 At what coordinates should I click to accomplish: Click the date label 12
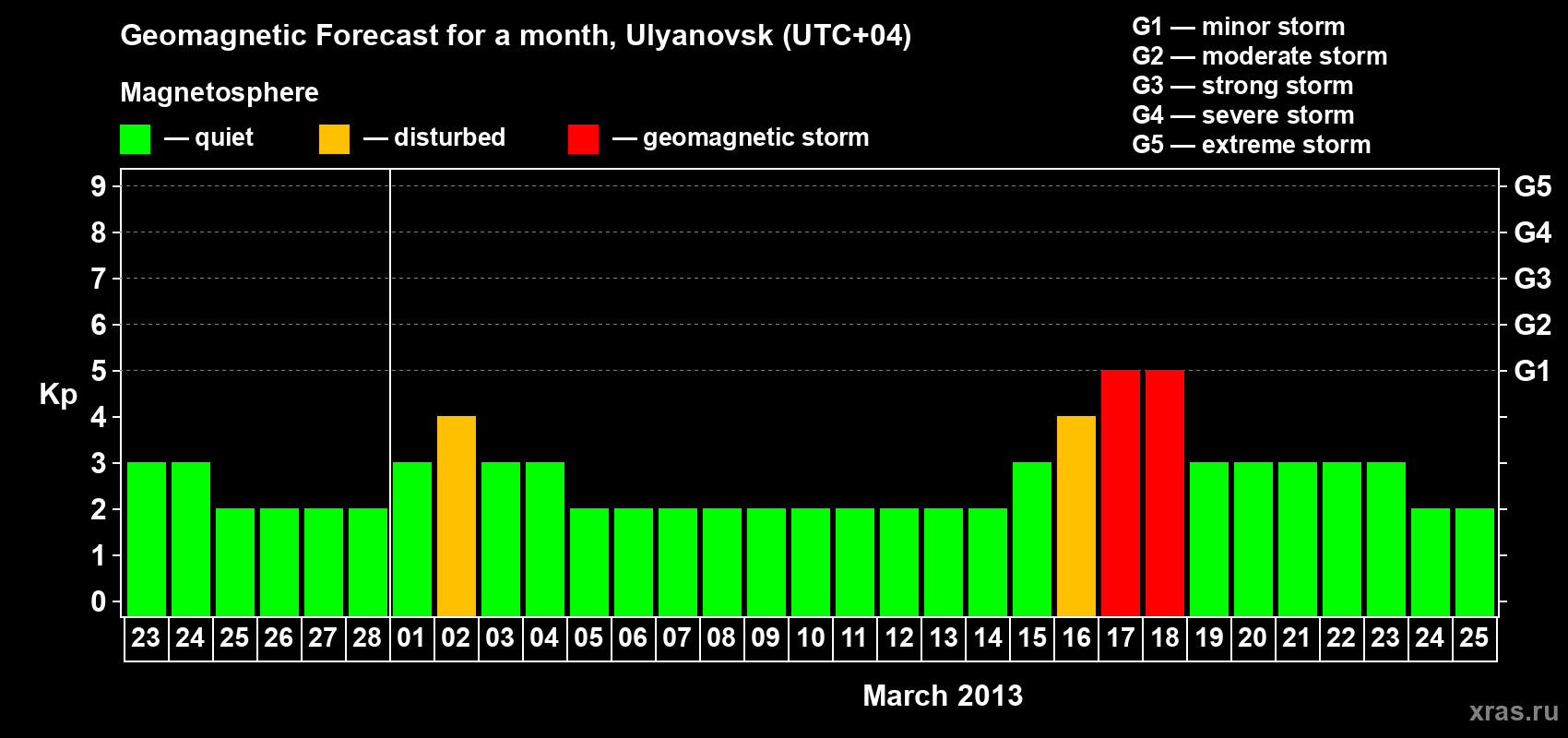[899, 637]
